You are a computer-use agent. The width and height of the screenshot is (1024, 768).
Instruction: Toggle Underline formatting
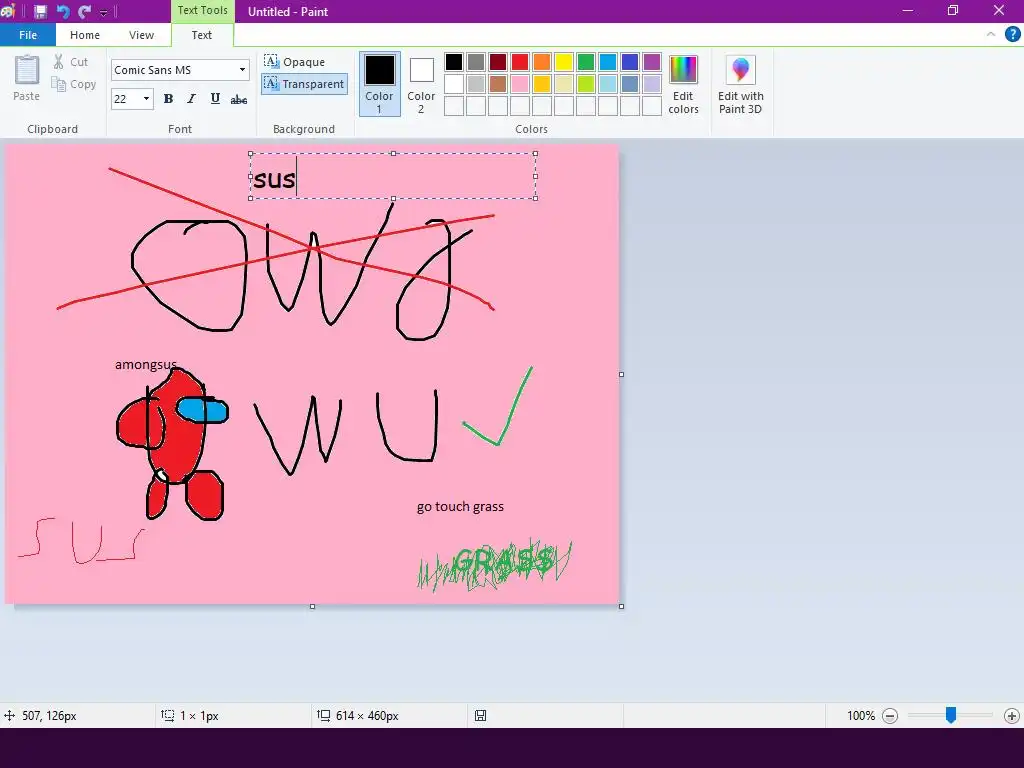pos(215,99)
